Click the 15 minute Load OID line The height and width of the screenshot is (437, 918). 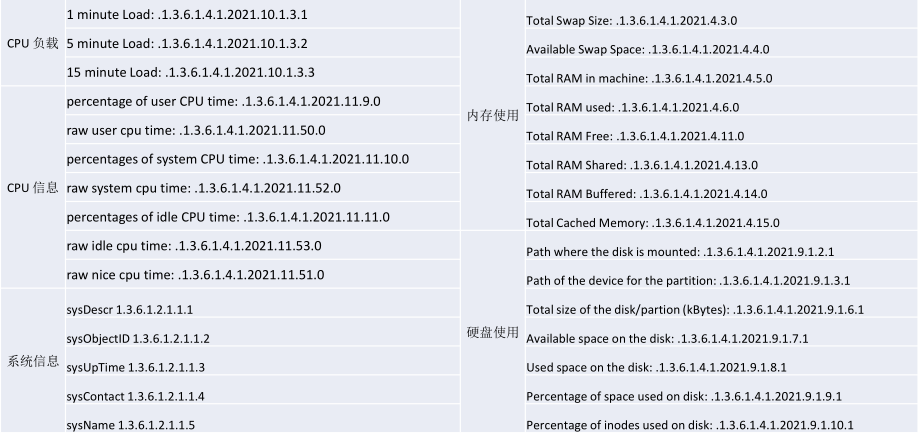tap(189, 73)
